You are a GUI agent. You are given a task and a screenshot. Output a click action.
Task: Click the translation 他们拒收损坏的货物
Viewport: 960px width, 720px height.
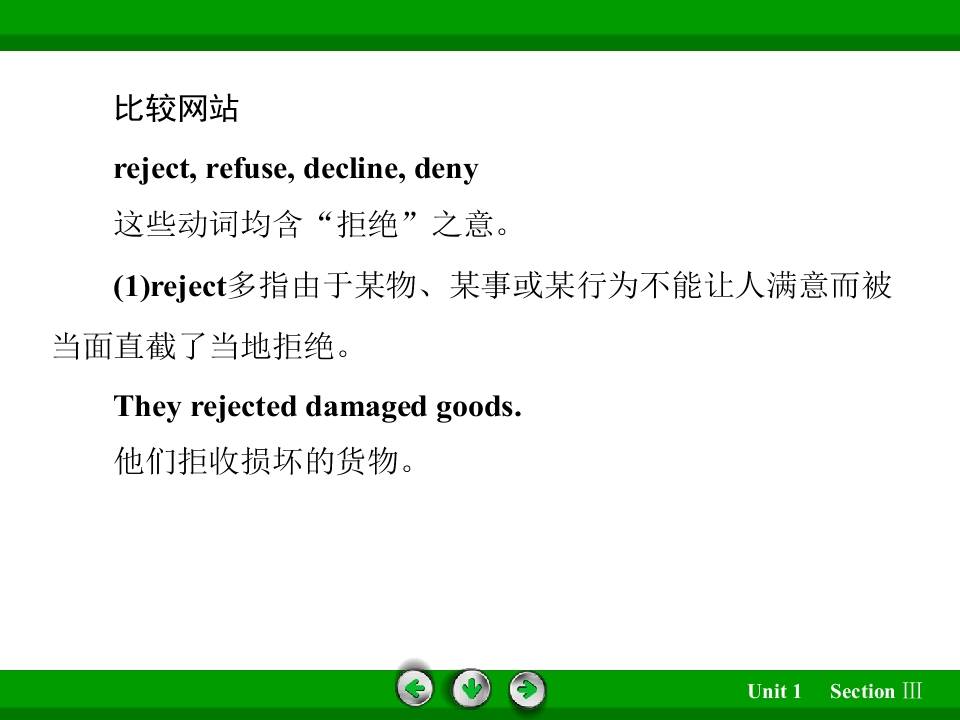click(264, 461)
